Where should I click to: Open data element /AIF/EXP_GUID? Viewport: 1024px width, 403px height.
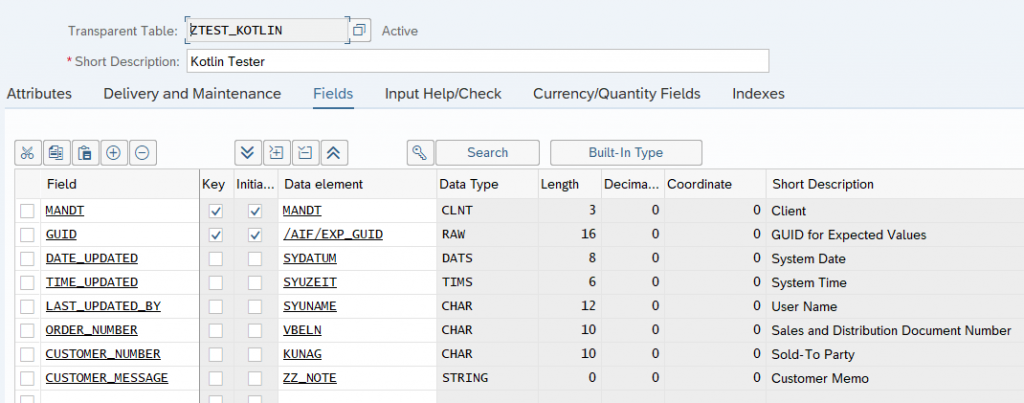[333, 234]
